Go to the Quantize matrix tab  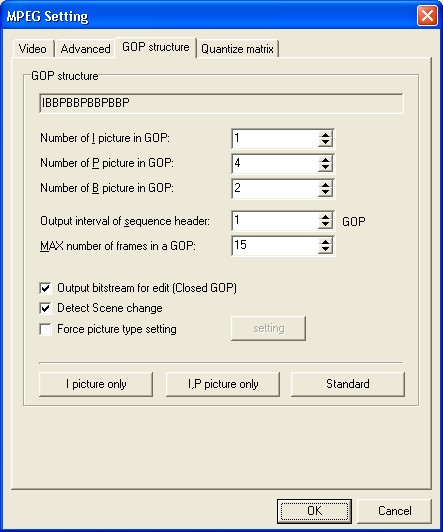pos(237,49)
